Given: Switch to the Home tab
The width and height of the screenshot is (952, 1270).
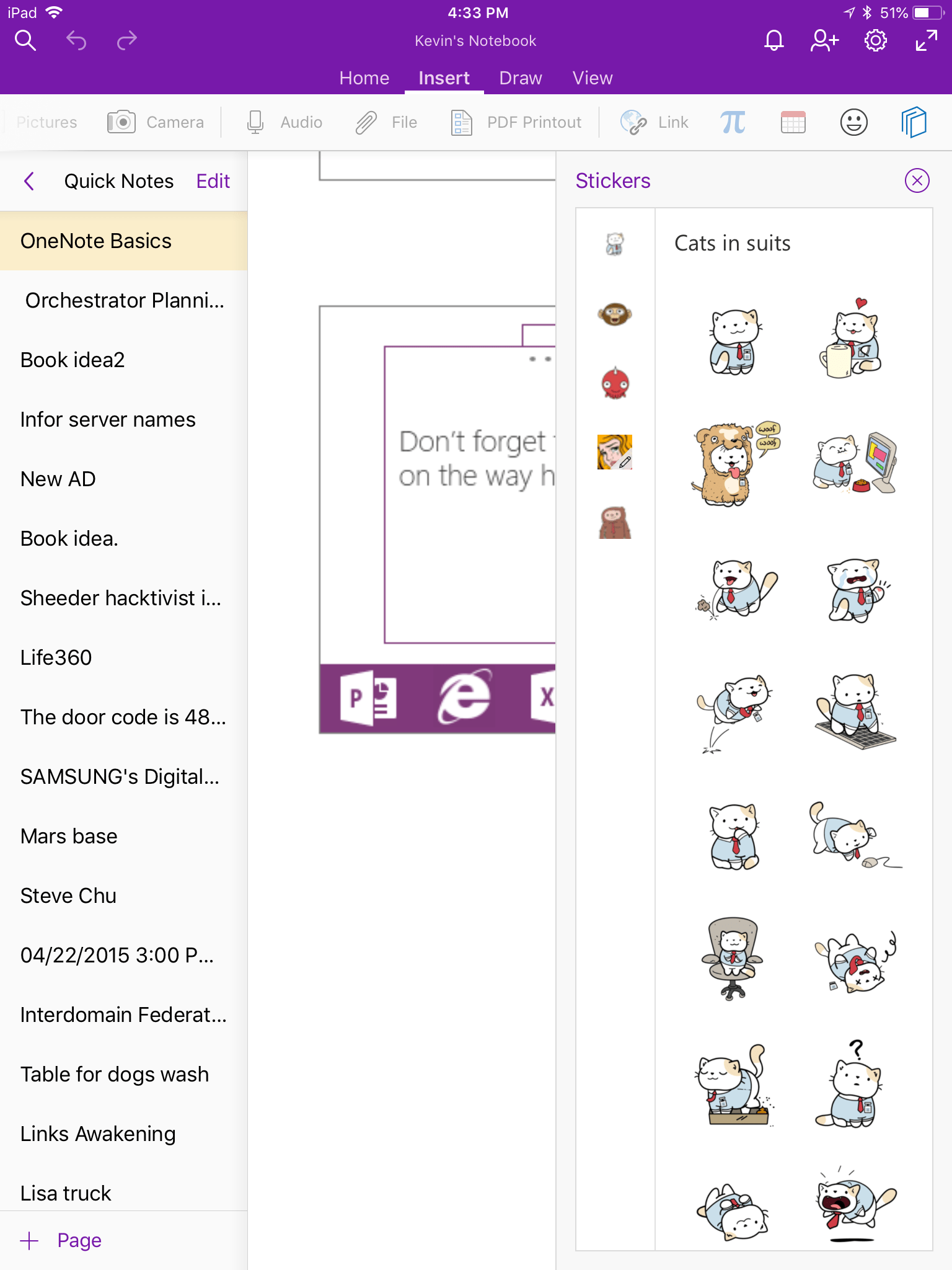Looking at the screenshot, I should tap(364, 78).
